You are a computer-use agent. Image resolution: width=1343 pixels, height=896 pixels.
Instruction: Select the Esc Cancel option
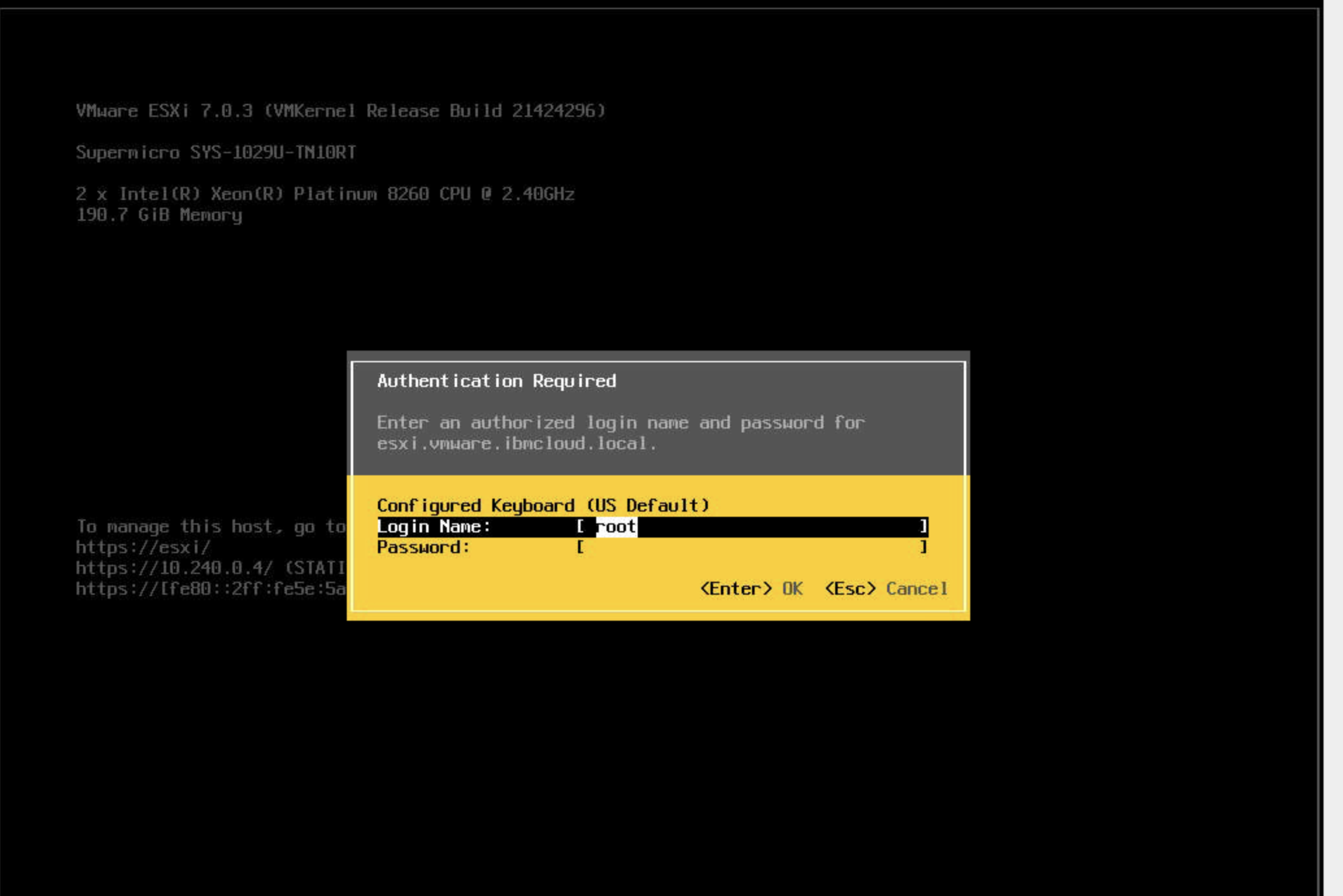[x=886, y=589]
